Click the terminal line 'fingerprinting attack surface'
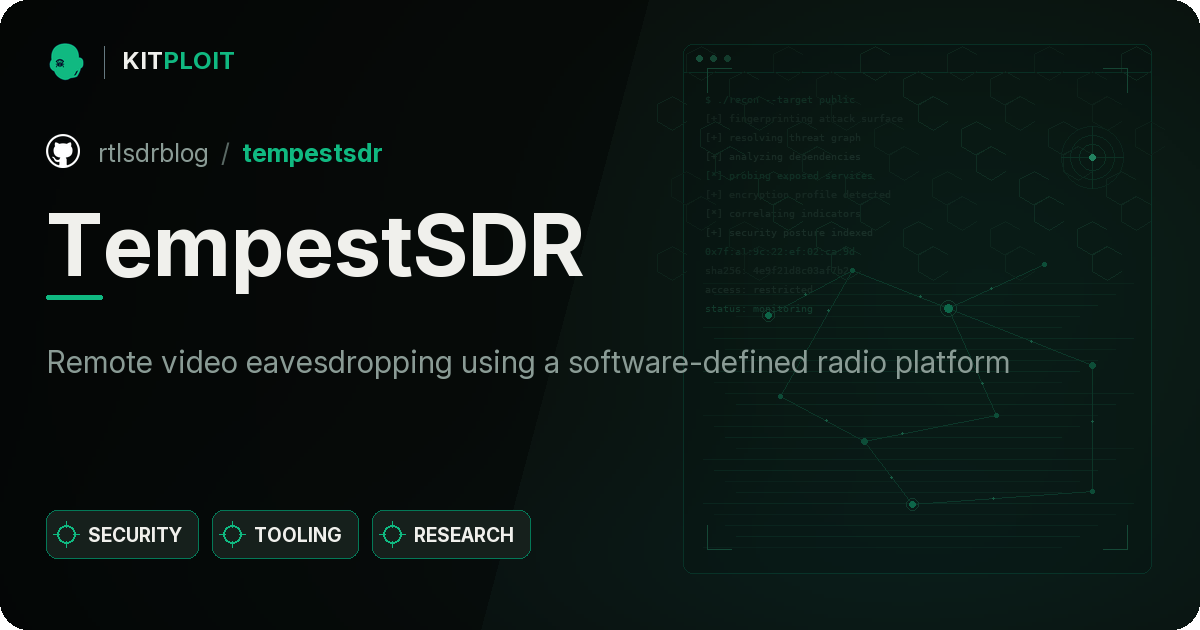Image resolution: width=1200 pixels, height=630 pixels. point(804,119)
